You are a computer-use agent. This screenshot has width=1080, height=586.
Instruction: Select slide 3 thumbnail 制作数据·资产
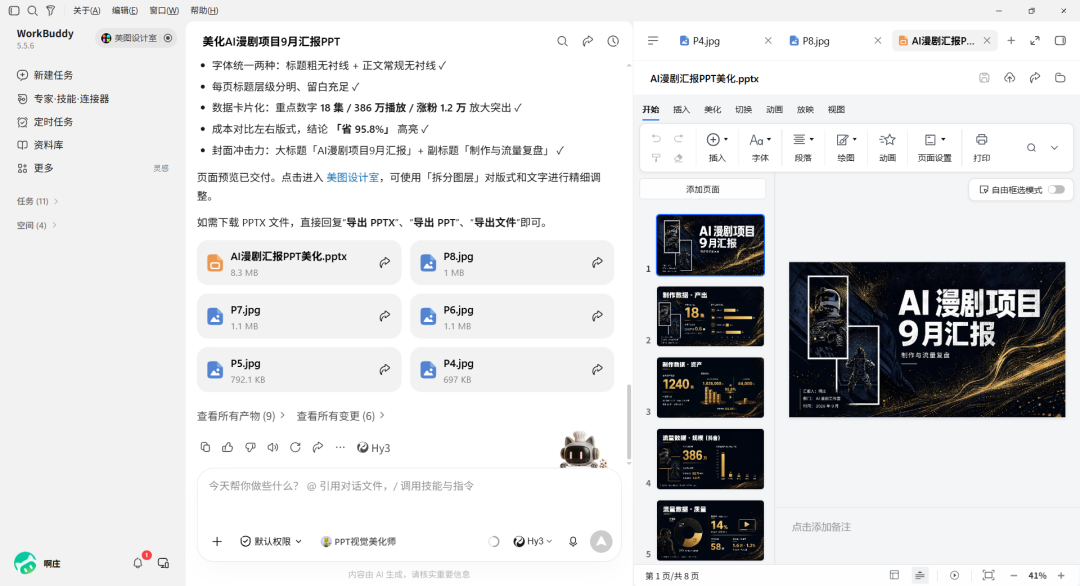710,387
